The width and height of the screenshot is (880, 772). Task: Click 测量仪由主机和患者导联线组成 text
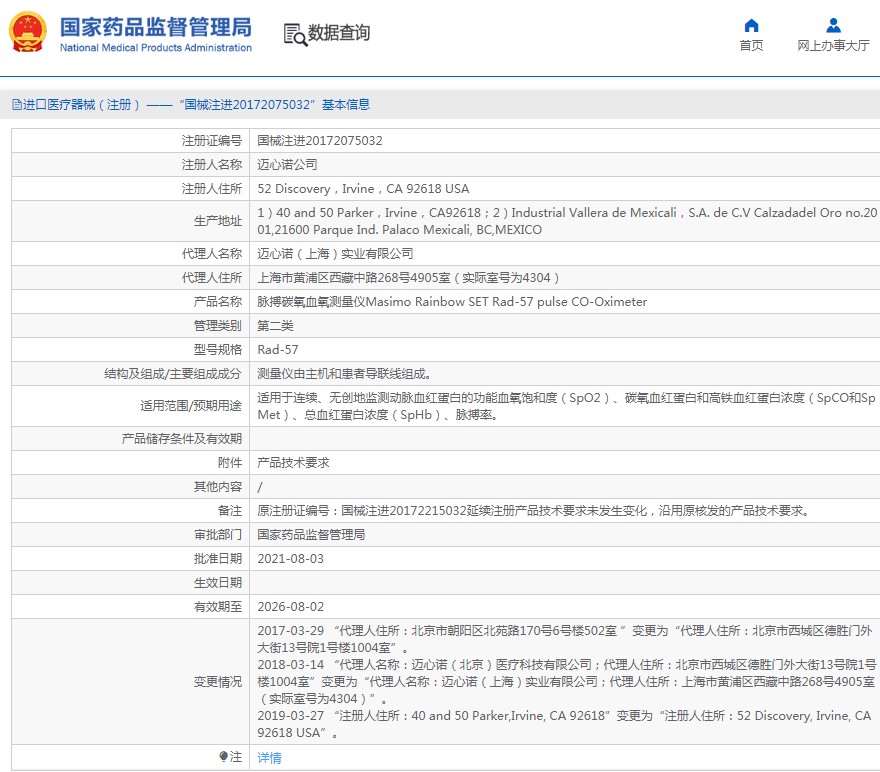[x=344, y=374]
